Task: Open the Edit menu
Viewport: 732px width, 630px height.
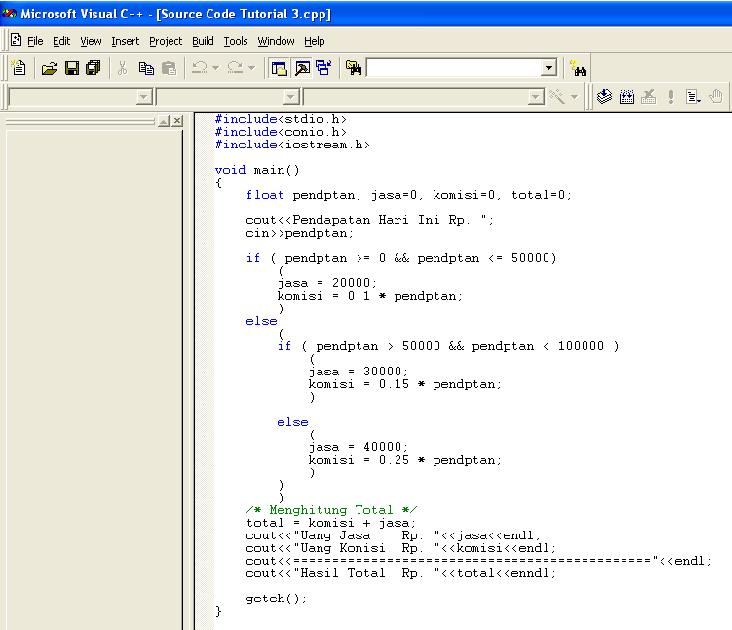Action: tap(62, 42)
